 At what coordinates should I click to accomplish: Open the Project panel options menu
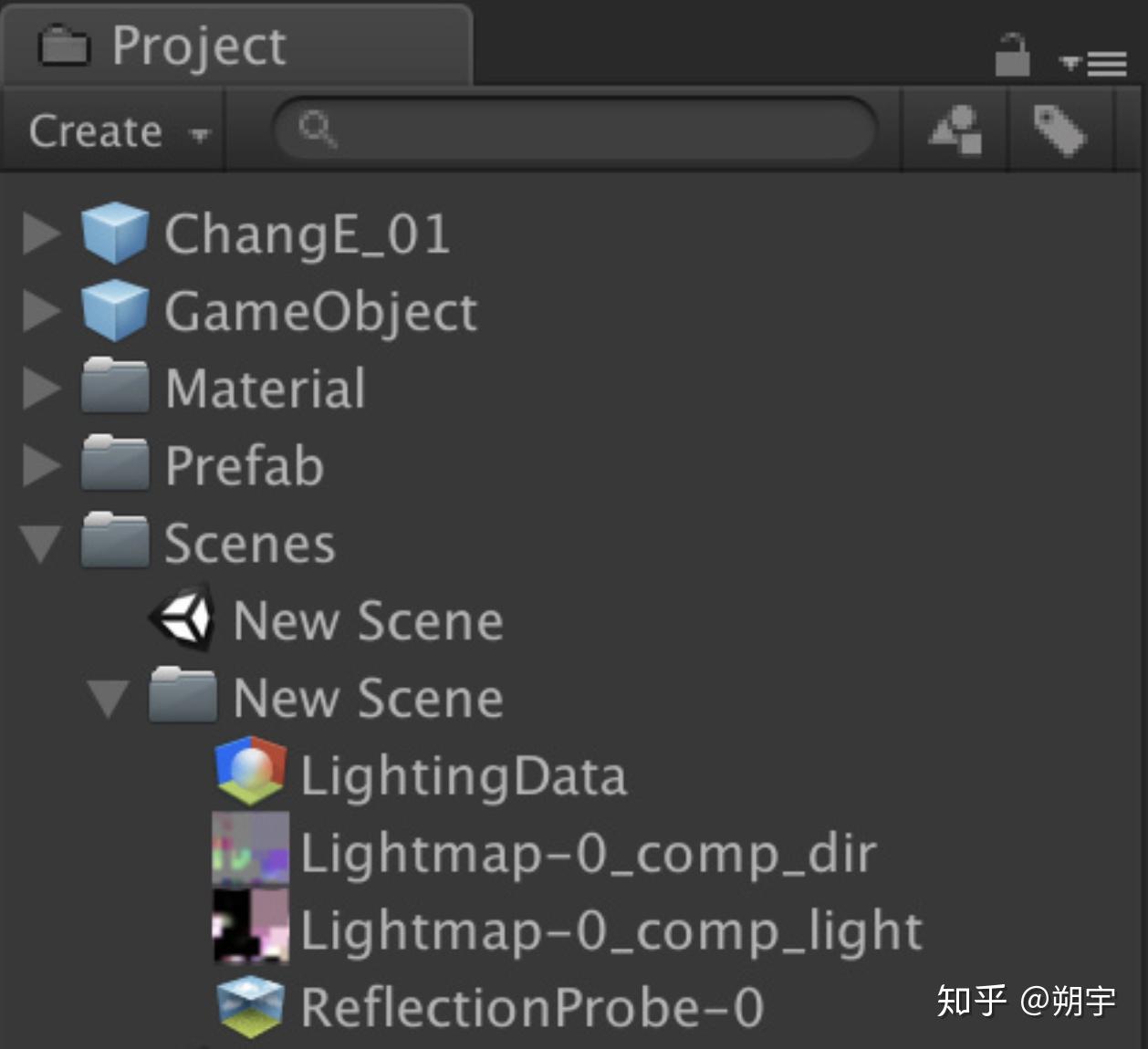(x=1093, y=63)
